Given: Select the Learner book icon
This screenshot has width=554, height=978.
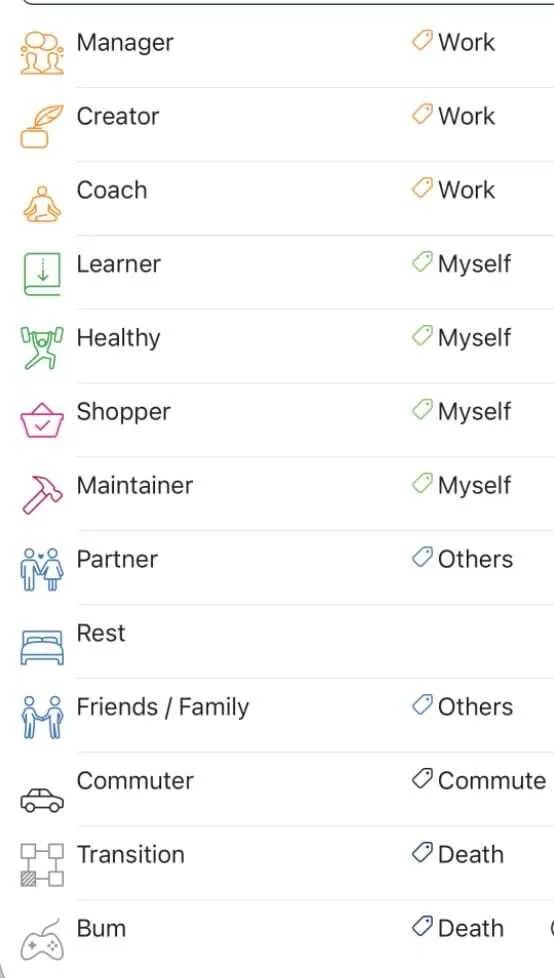Looking at the screenshot, I should click(42, 273).
